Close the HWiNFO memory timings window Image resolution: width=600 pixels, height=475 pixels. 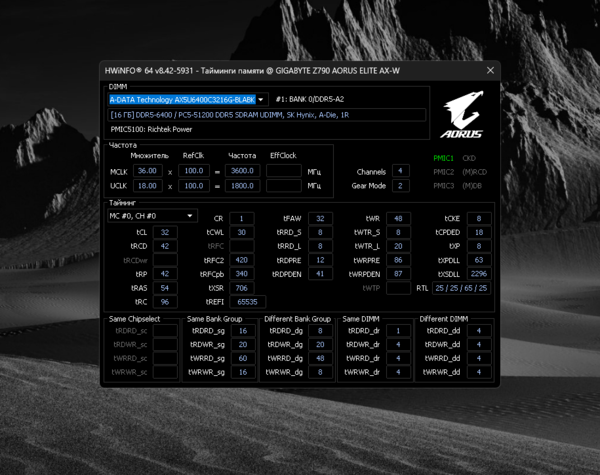click(490, 70)
